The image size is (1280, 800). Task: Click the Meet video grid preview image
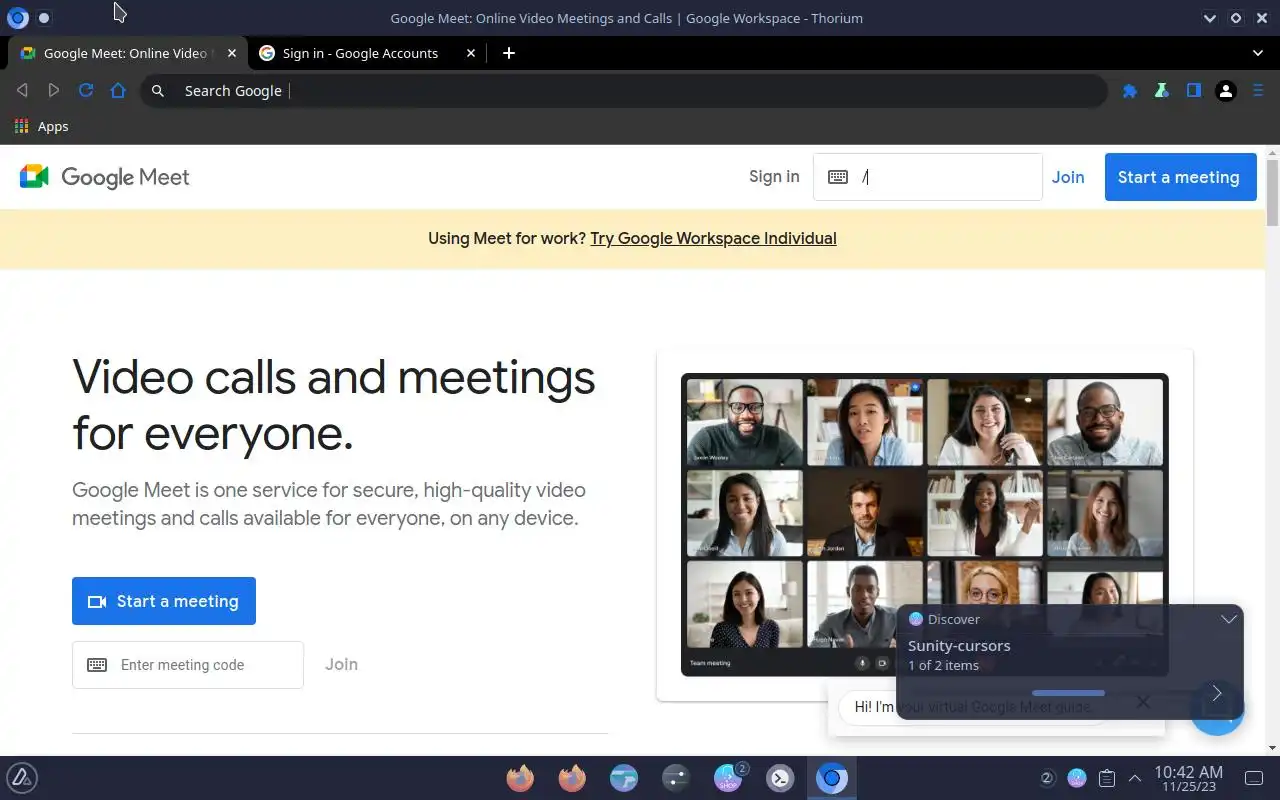[x=925, y=524]
